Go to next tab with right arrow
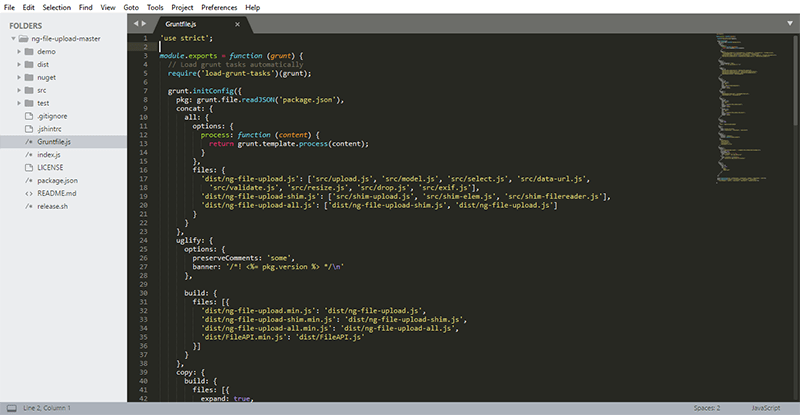 144,23
